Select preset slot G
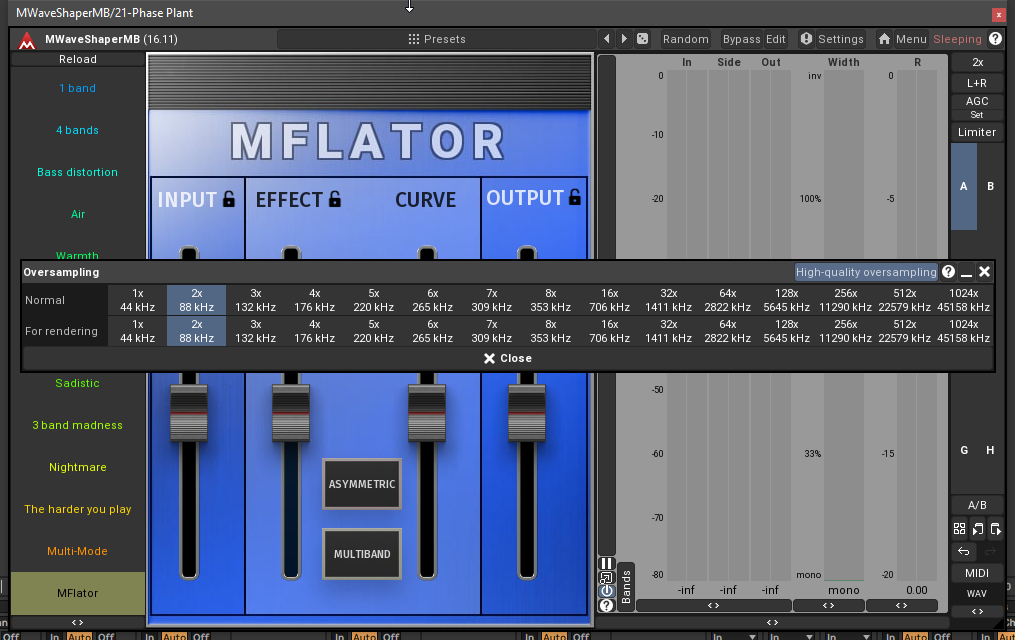Screen dimensions: 1015x640 (964, 450)
